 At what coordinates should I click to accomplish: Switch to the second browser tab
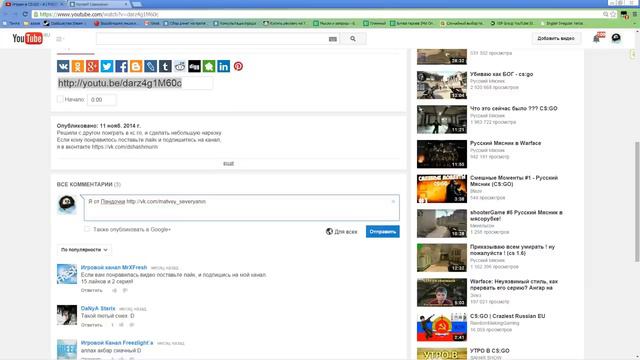pos(99,4)
